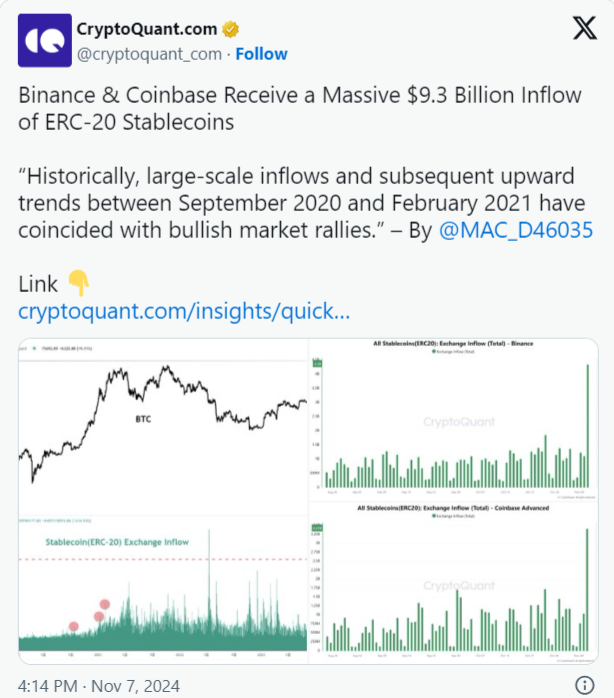The width and height of the screenshot is (614, 698).
Task: Click the CryptoQuant.com display name
Action: [x=147, y=29]
